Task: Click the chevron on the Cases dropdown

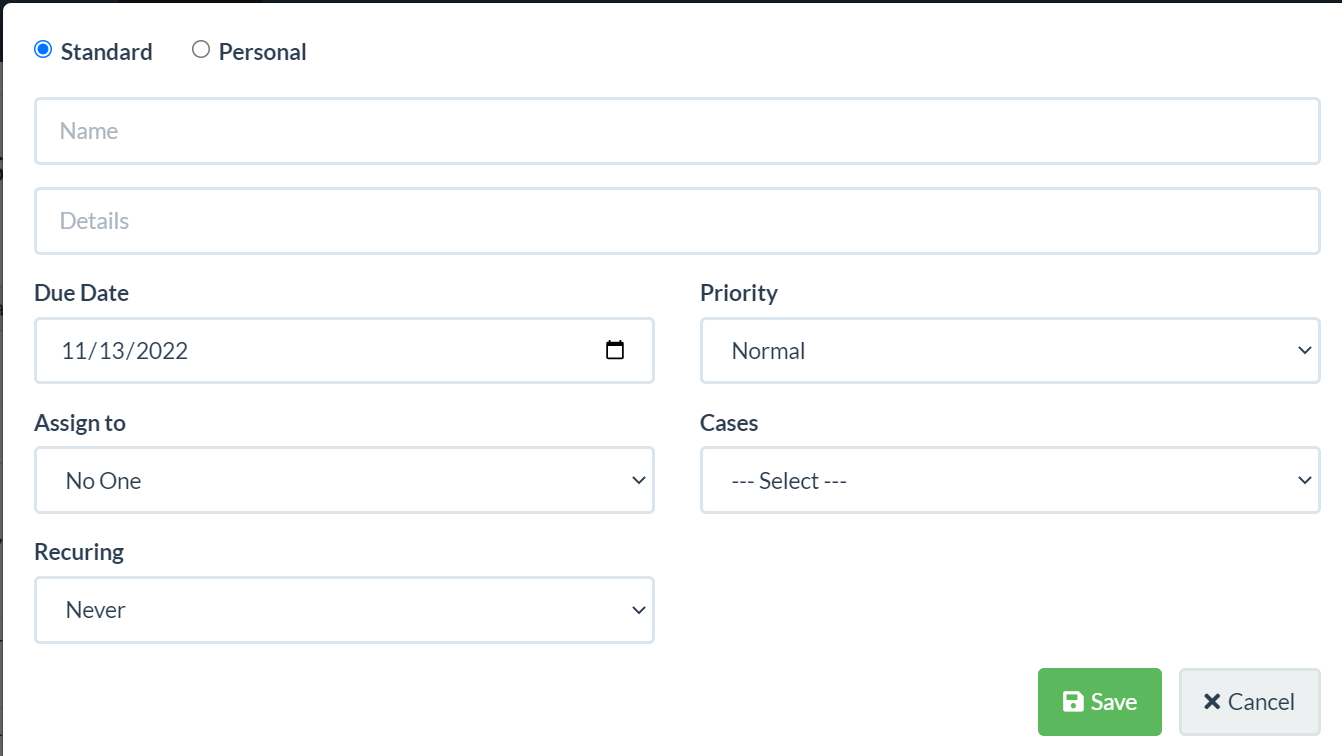Action: [x=1303, y=480]
